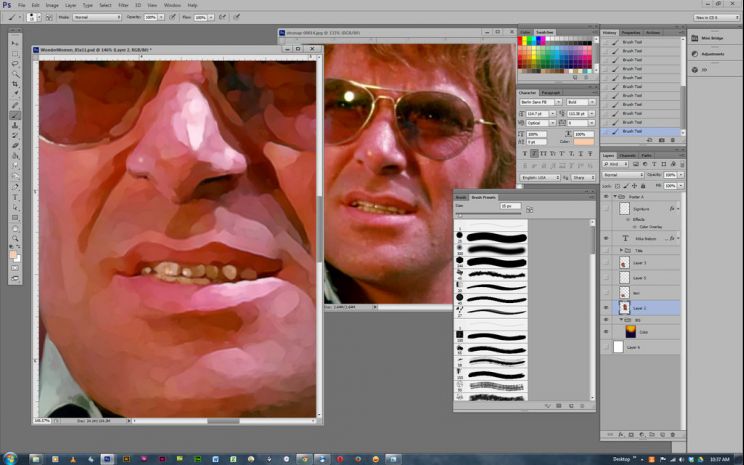Toggle the Brush panel from Brush Presets
Image resolution: width=744 pixels, height=465 pixels.
pyautogui.click(x=530, y=209)
